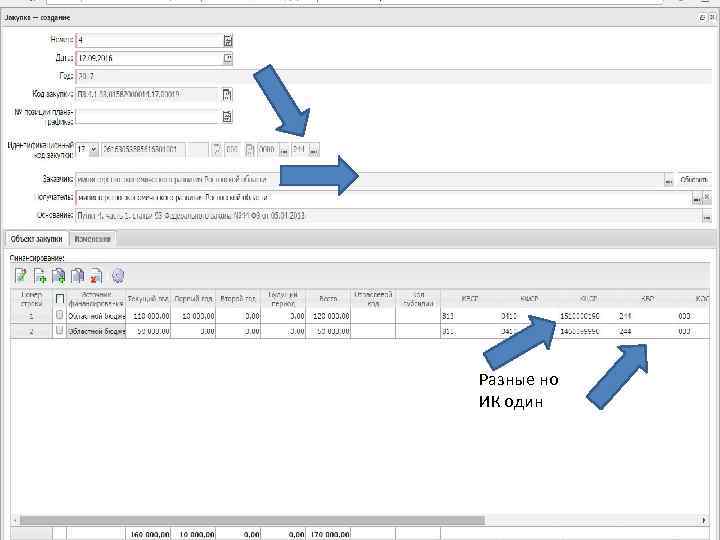The width and height of the screenshot is (720, 540).
Task: Click the add-with-copy icon in the Финансирование toolbar
Action: (58, 276)
